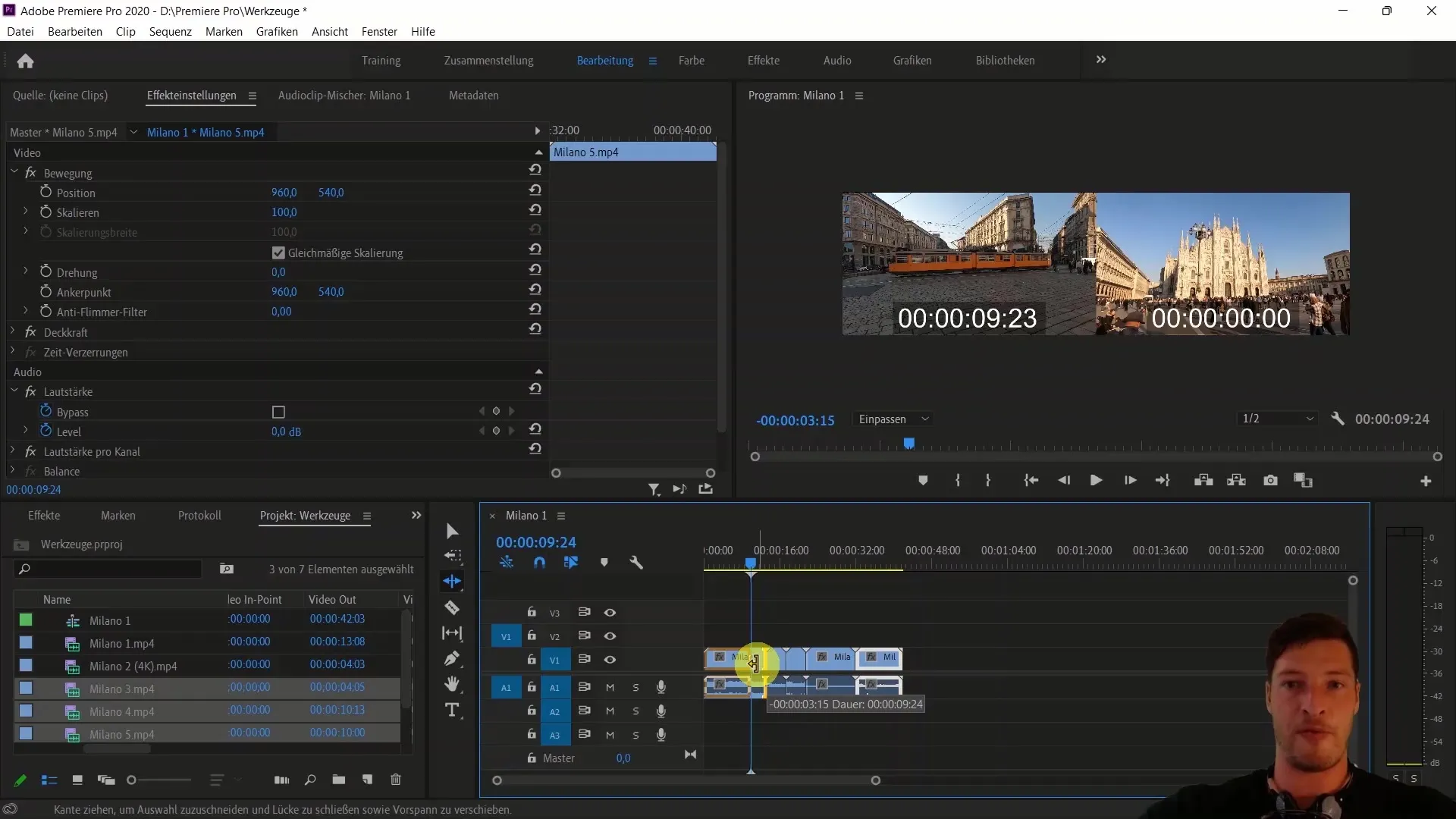
Task: Open Program monitor settings wrench
Action: click(x=1338, y=419)
